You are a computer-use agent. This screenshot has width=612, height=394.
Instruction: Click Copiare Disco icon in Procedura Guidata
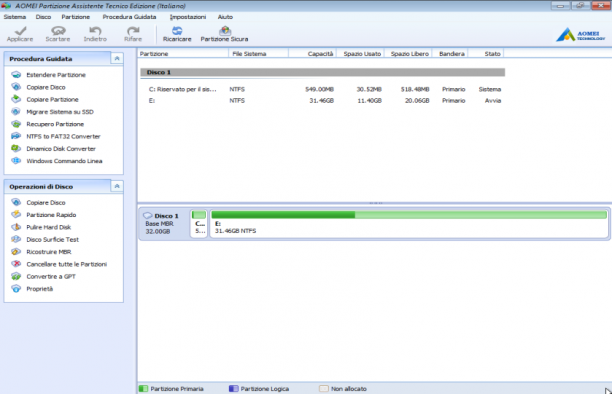pos(16,87)
